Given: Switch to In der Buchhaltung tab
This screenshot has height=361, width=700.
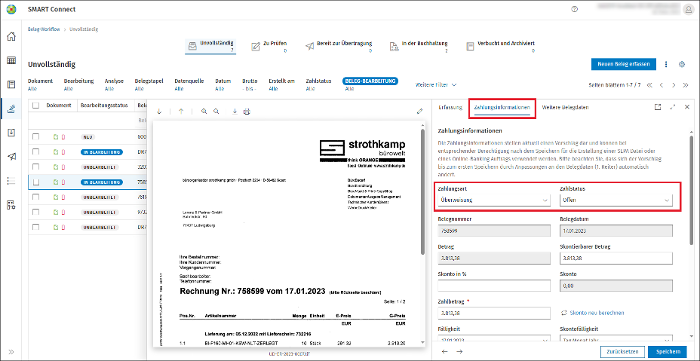Looking at the screenshot, I should tap(419, 46).
